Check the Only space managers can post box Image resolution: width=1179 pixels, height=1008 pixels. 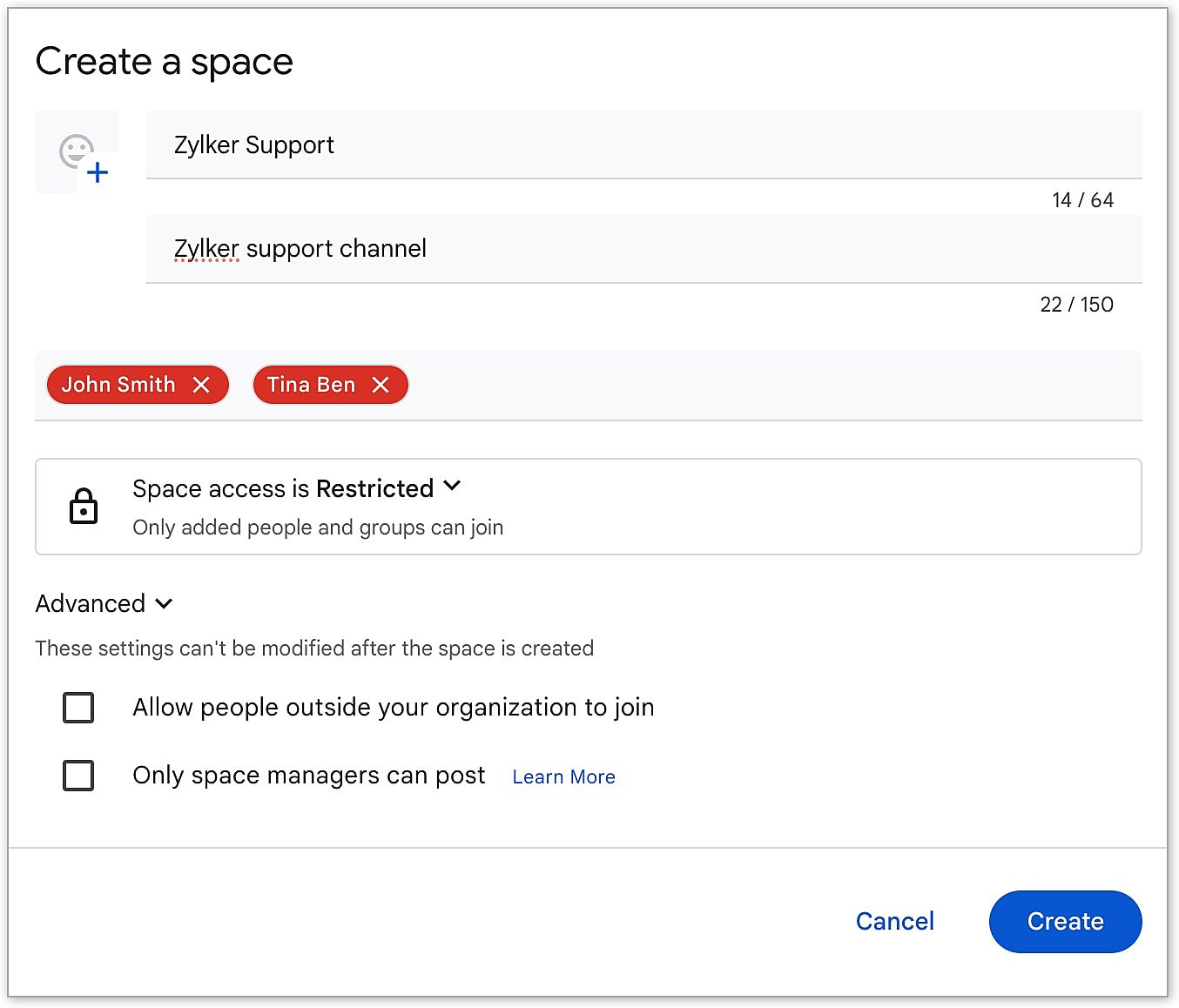78,776
